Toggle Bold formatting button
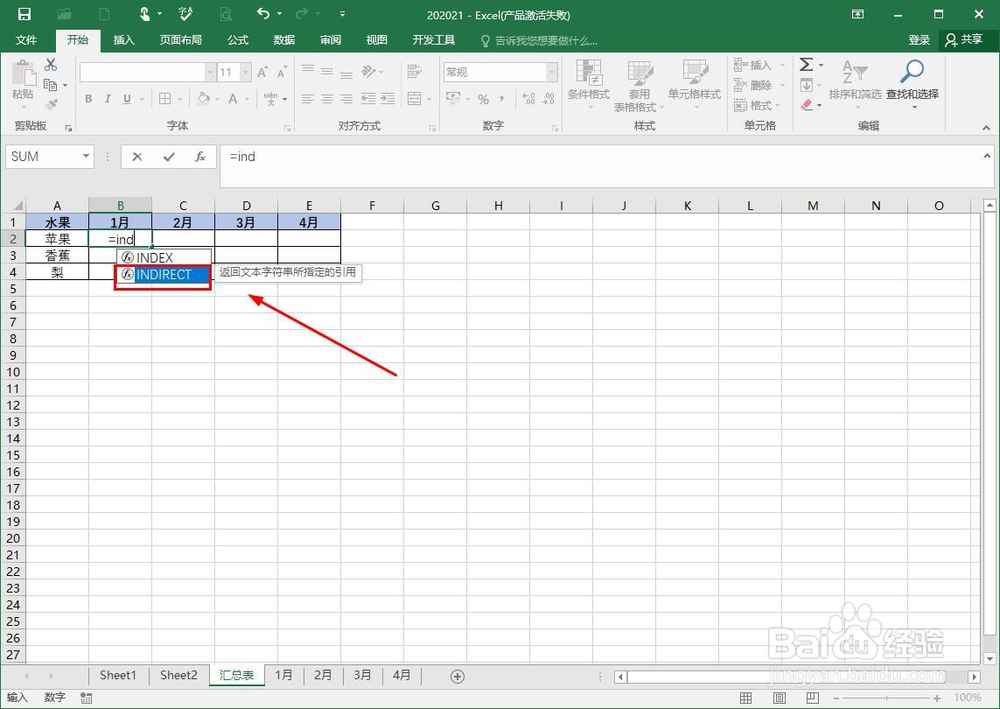This screenshot has height=709, width=1000. [89, 99]
